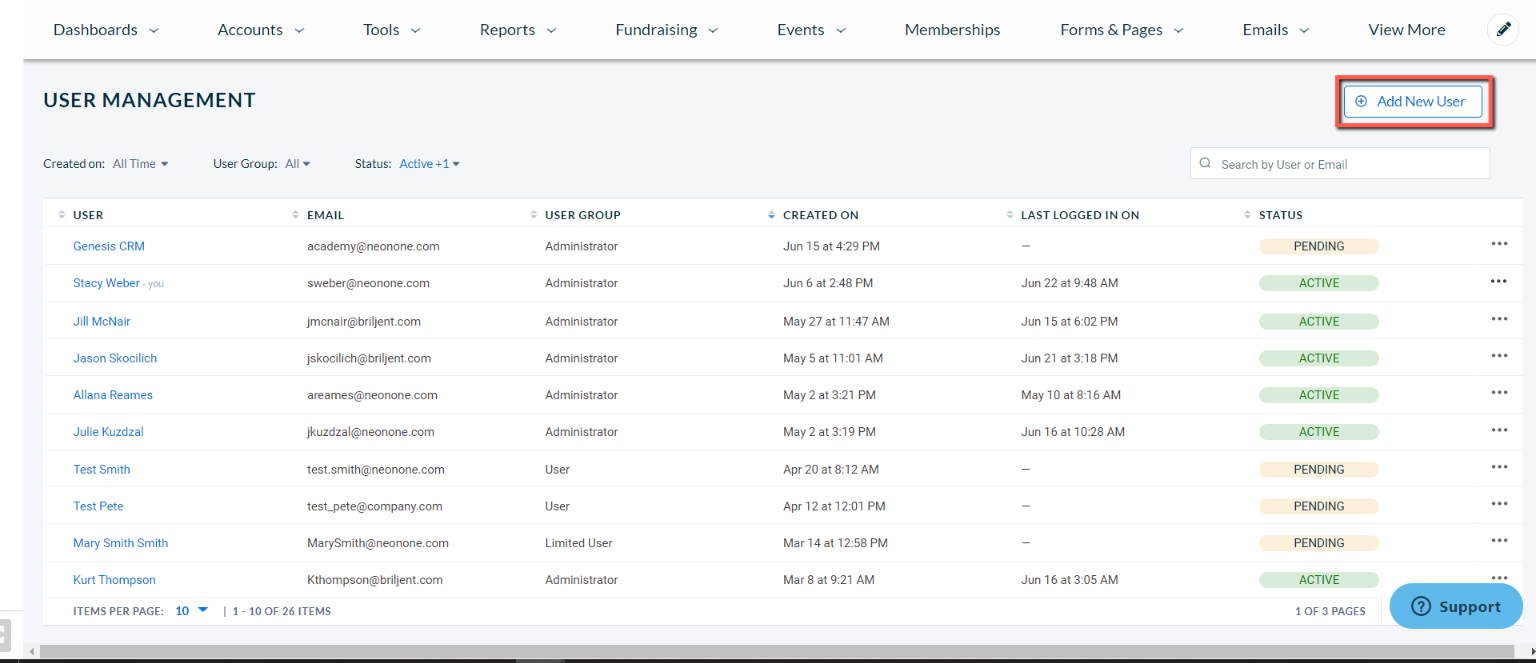Open the Tools dropdown menu
1536x663 pixels.
(x=392, y=30)
